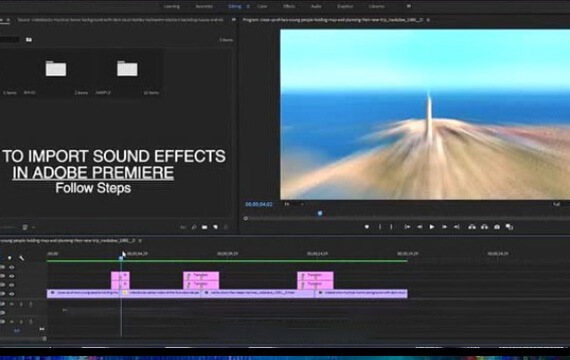
Task: Open Editing workspace menu icon
Action: pos(248,6)
